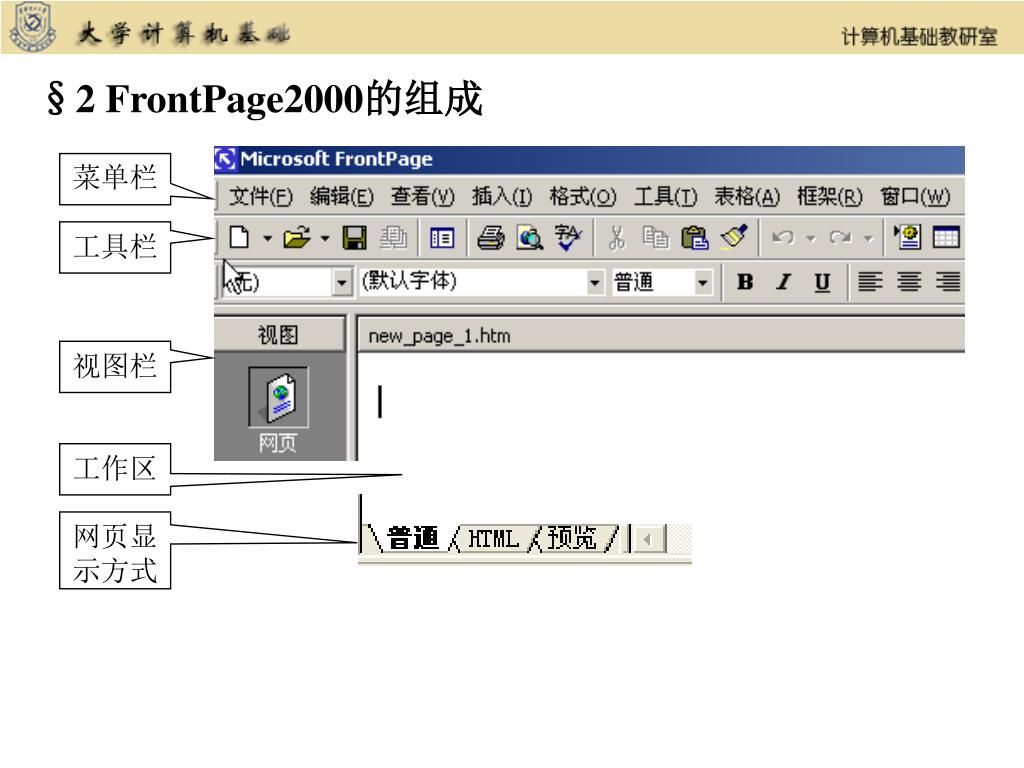
Task: Open the Redo history dropdown arrow
Action: click(x=868, y=239)
